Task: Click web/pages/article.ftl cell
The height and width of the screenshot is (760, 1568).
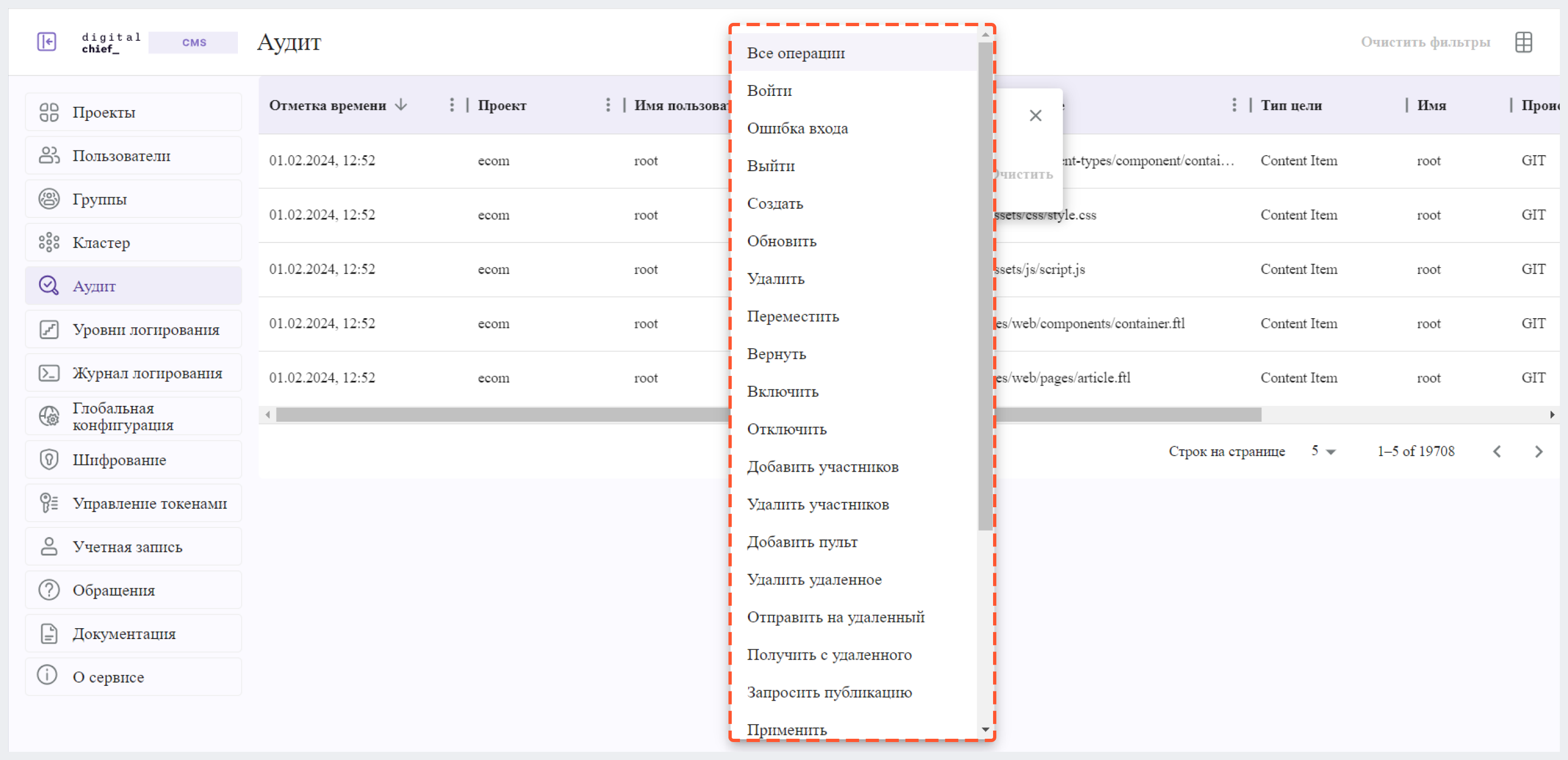Action: tap(1063, 377)
